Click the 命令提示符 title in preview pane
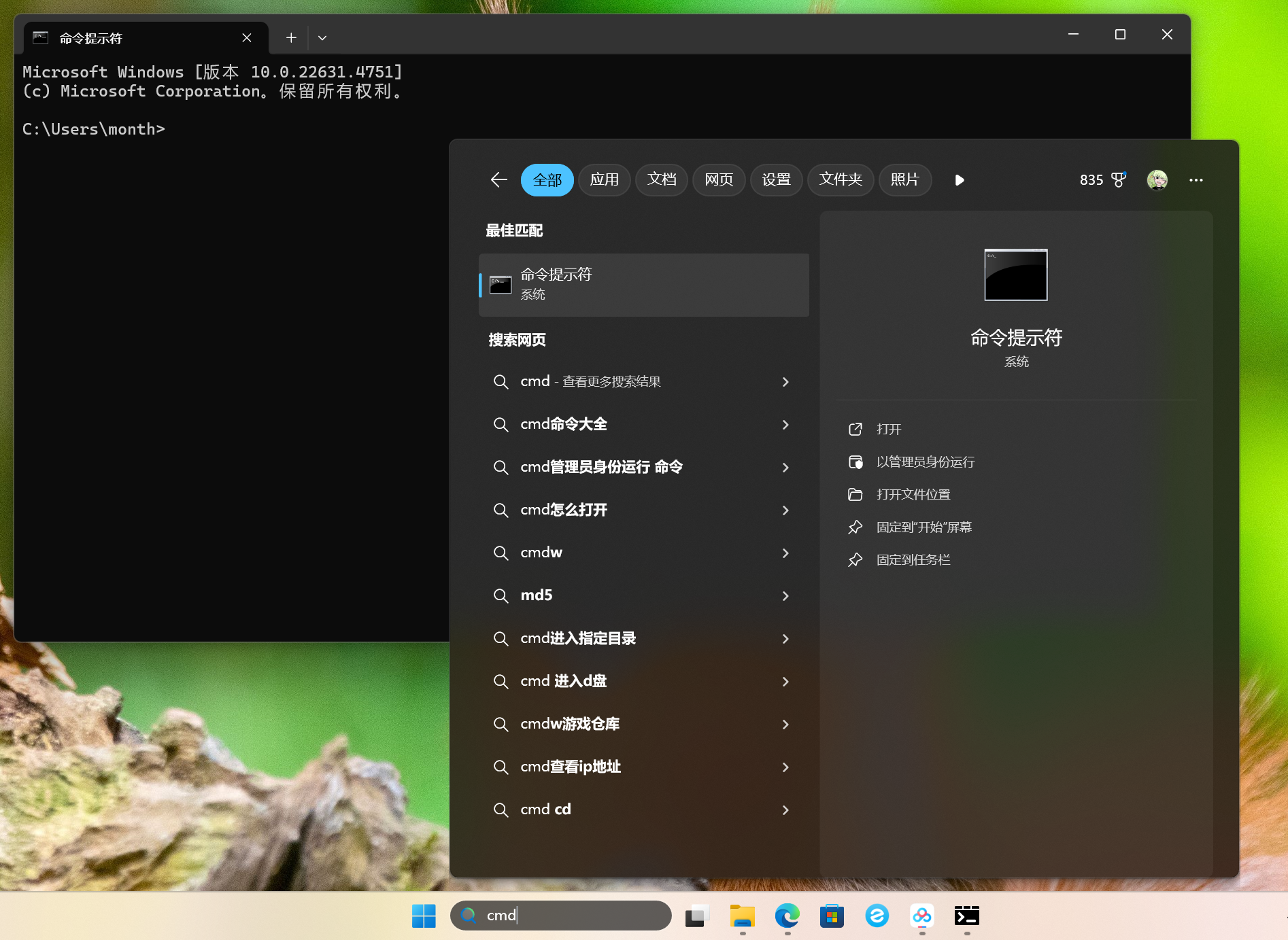 click(x=1016, y=338)
